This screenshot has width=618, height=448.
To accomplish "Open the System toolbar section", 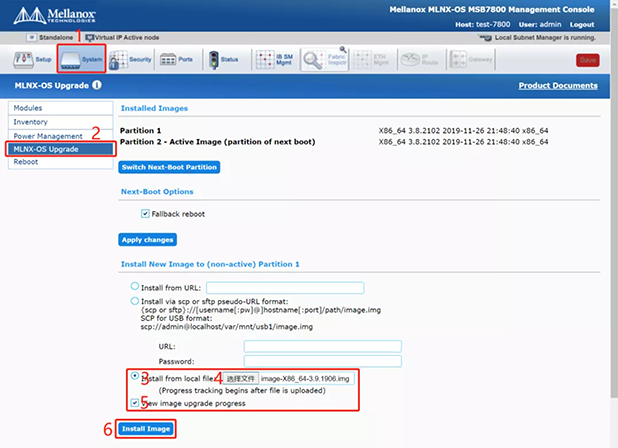I will (x=82, y=59).
